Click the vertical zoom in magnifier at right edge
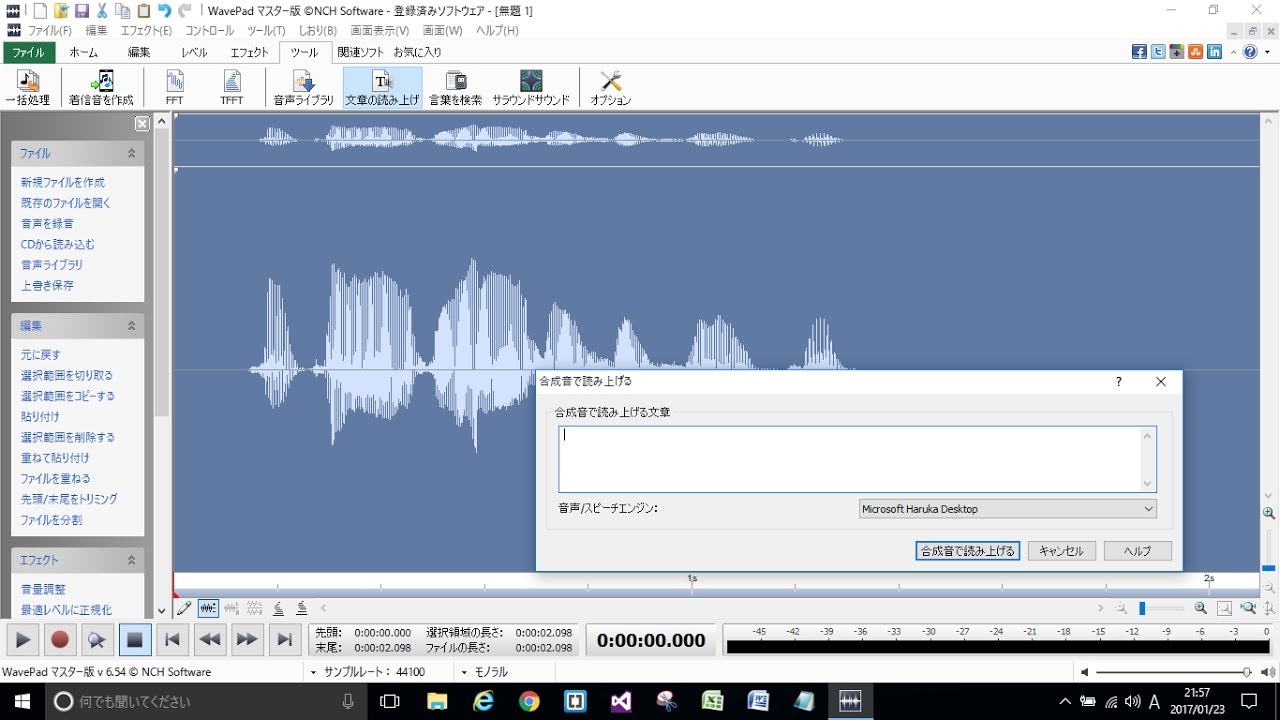Viewport: 1280px width, 720px height. pyautogui.click(x=1269, y=513)
